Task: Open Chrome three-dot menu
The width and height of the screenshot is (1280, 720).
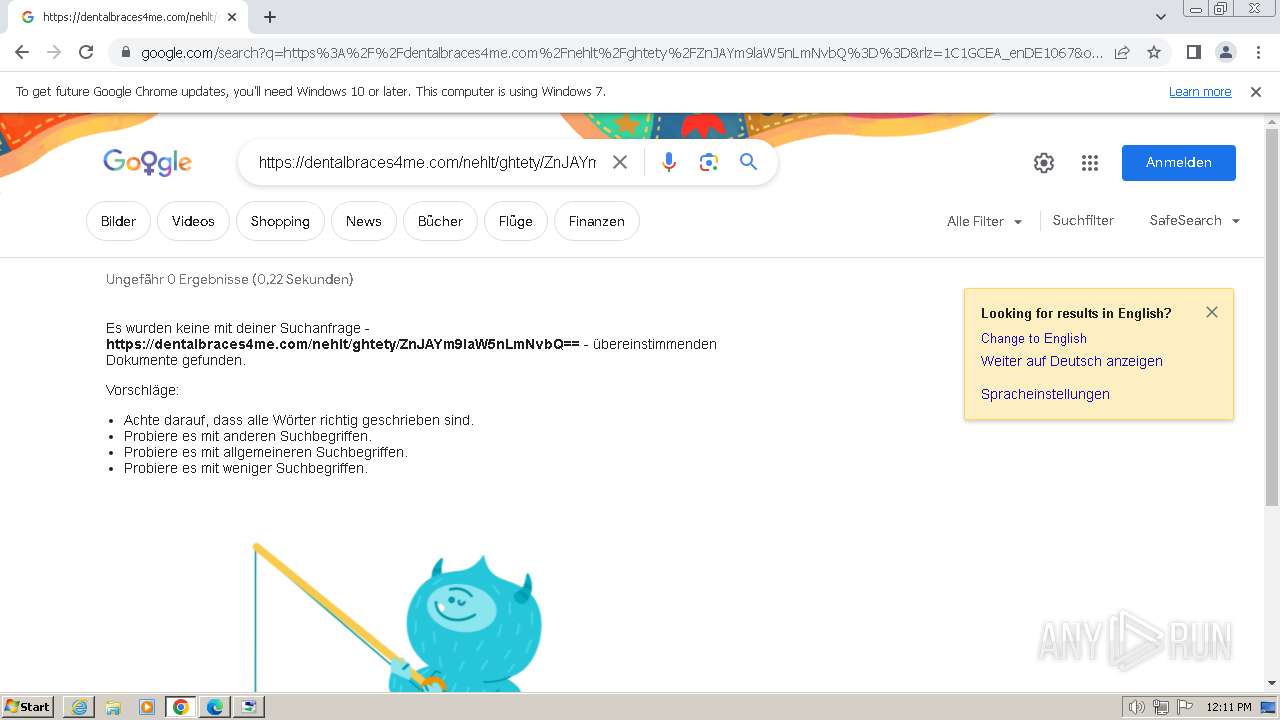Action: 1258,52
